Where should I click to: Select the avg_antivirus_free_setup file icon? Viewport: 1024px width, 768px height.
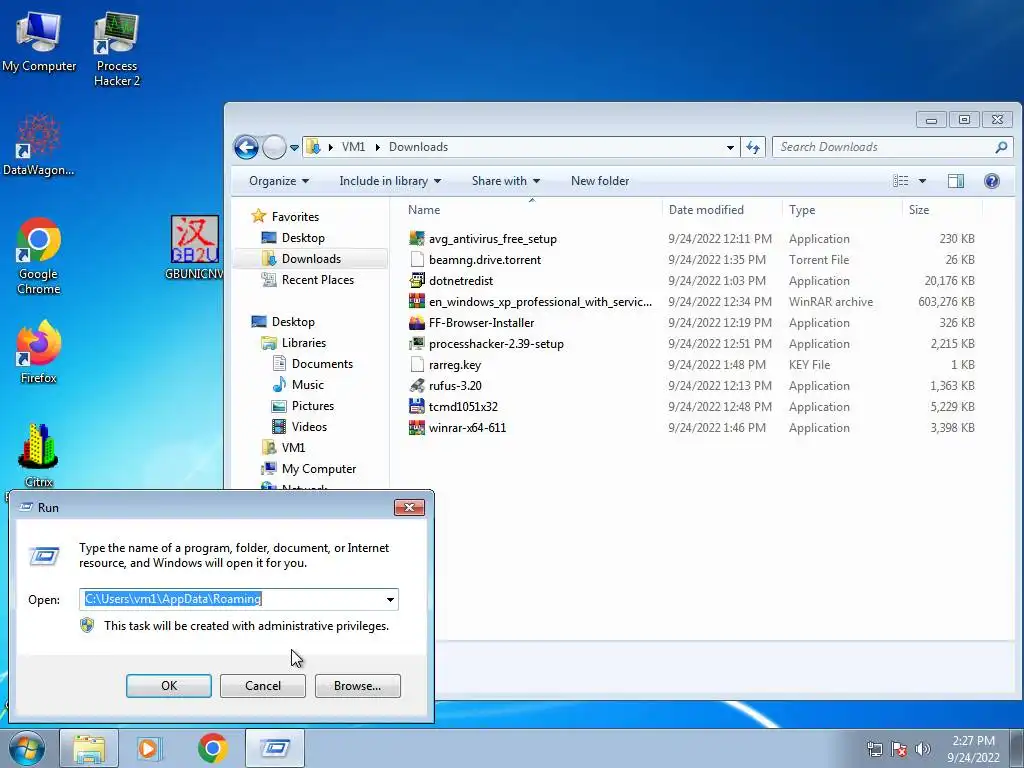pos(417,238)
